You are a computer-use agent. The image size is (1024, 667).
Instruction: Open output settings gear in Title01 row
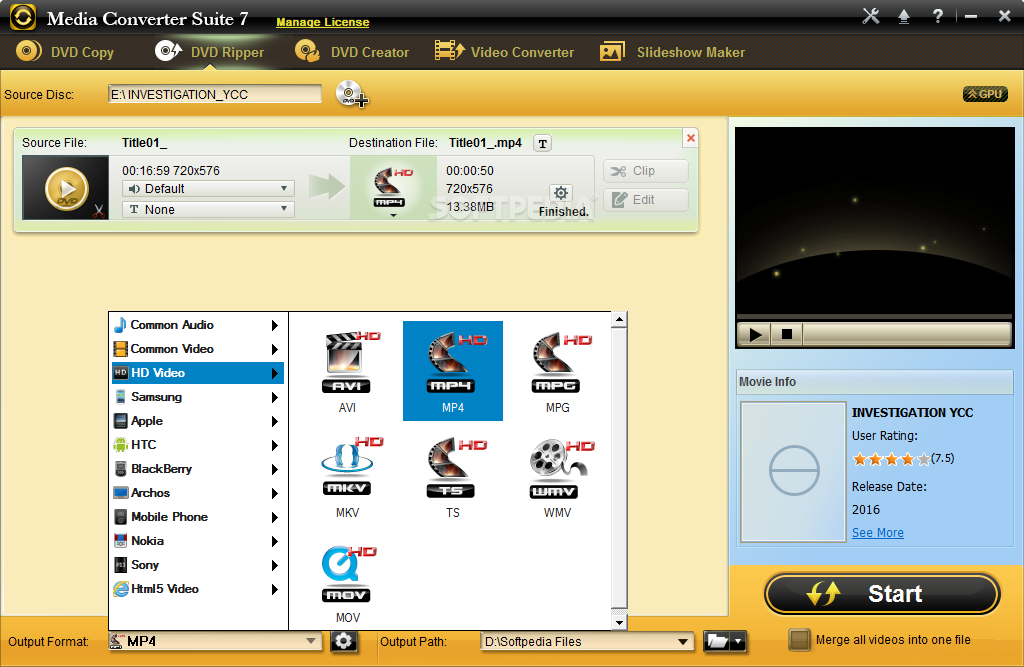[x=560, y=193]
